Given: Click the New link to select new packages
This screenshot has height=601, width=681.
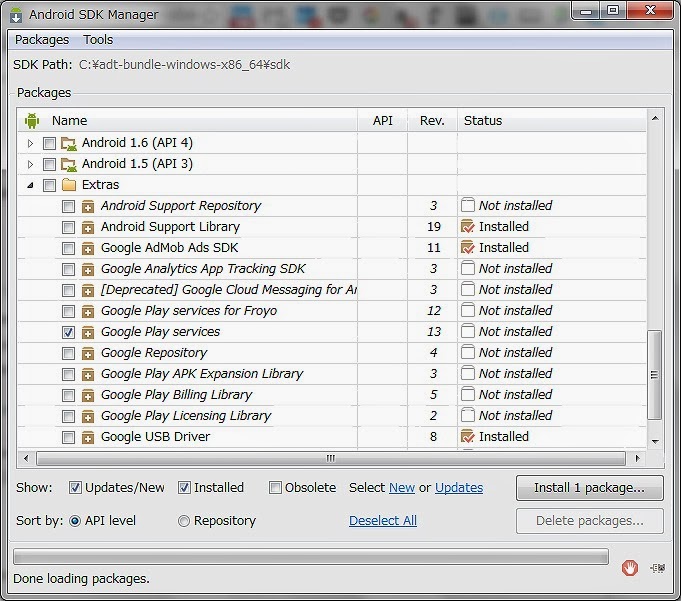Looking at the screenshot, I should (402, 488).
